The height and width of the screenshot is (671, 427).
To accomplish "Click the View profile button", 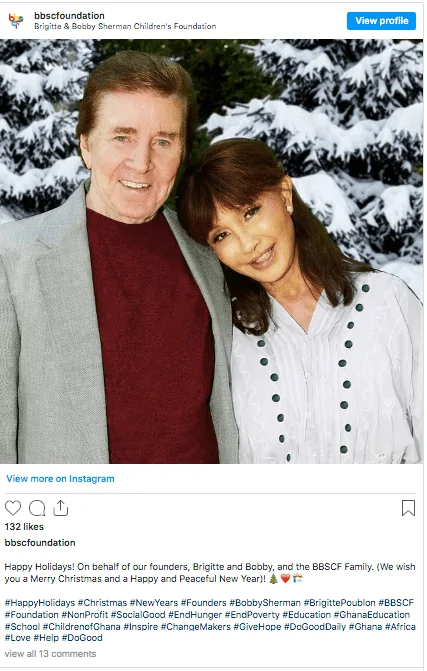I will point(381,21).
